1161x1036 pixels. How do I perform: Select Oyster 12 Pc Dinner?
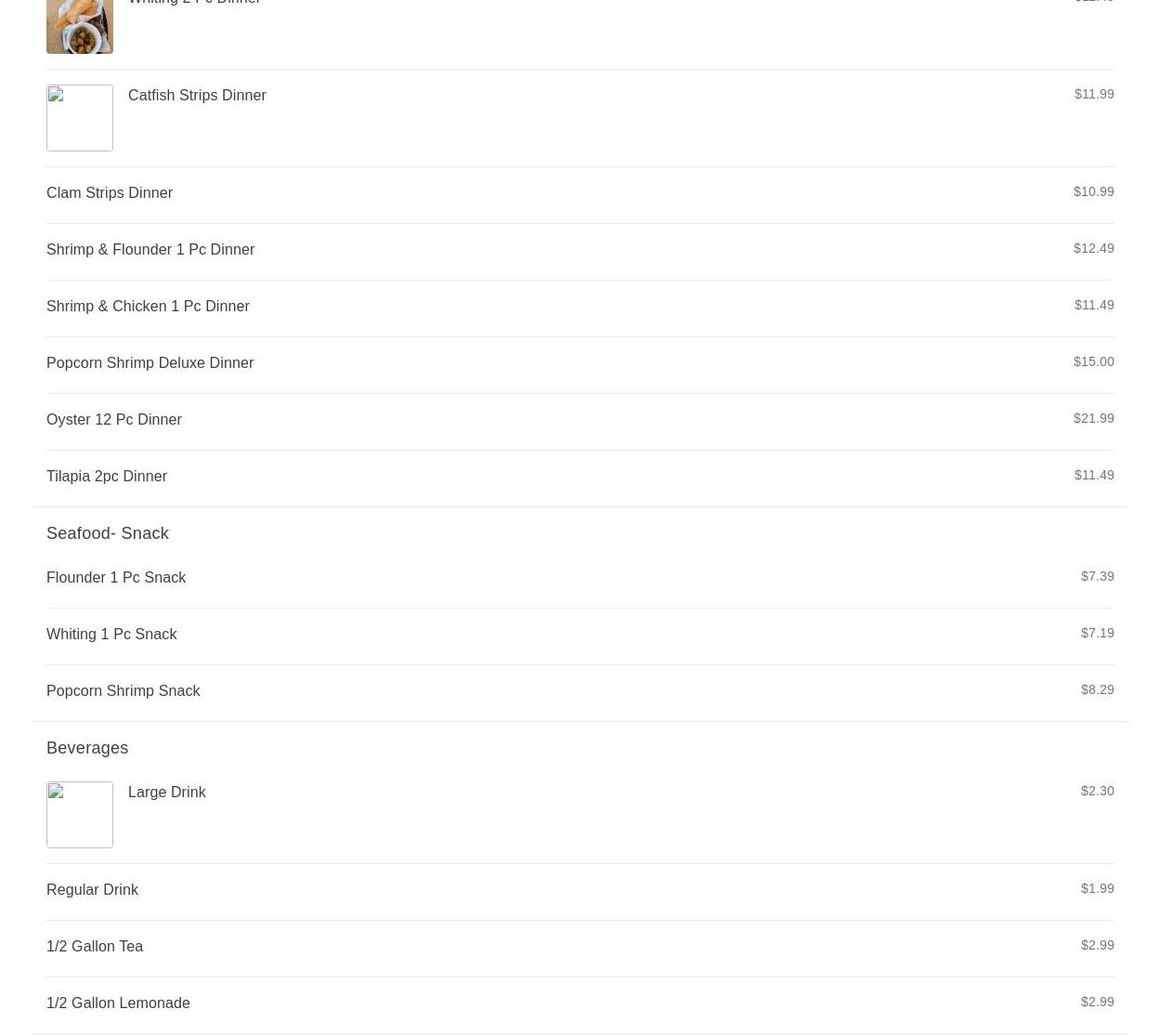[x=580, y=422]
